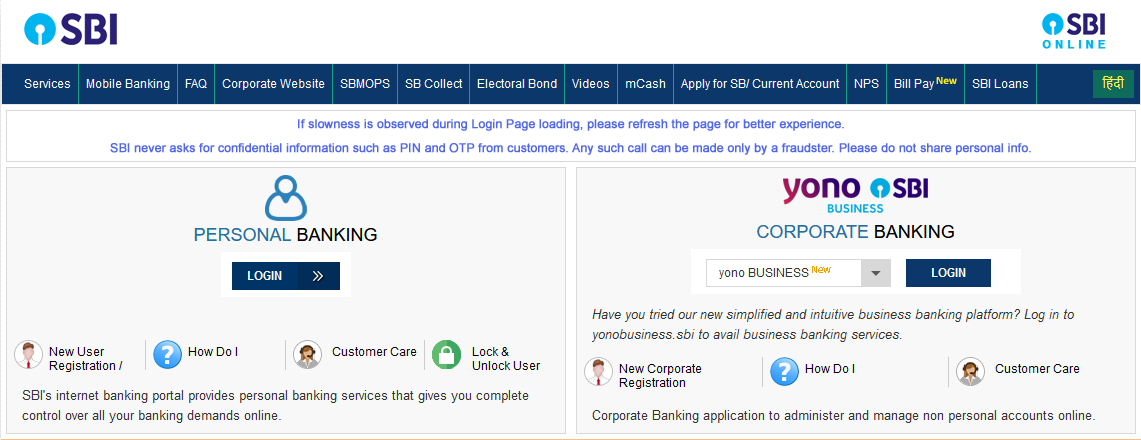Image resolution: width=1141 pixels, height=440 pixels.
Task: Click the Personal Banking user silhouette icon
Action: [286, 198]
